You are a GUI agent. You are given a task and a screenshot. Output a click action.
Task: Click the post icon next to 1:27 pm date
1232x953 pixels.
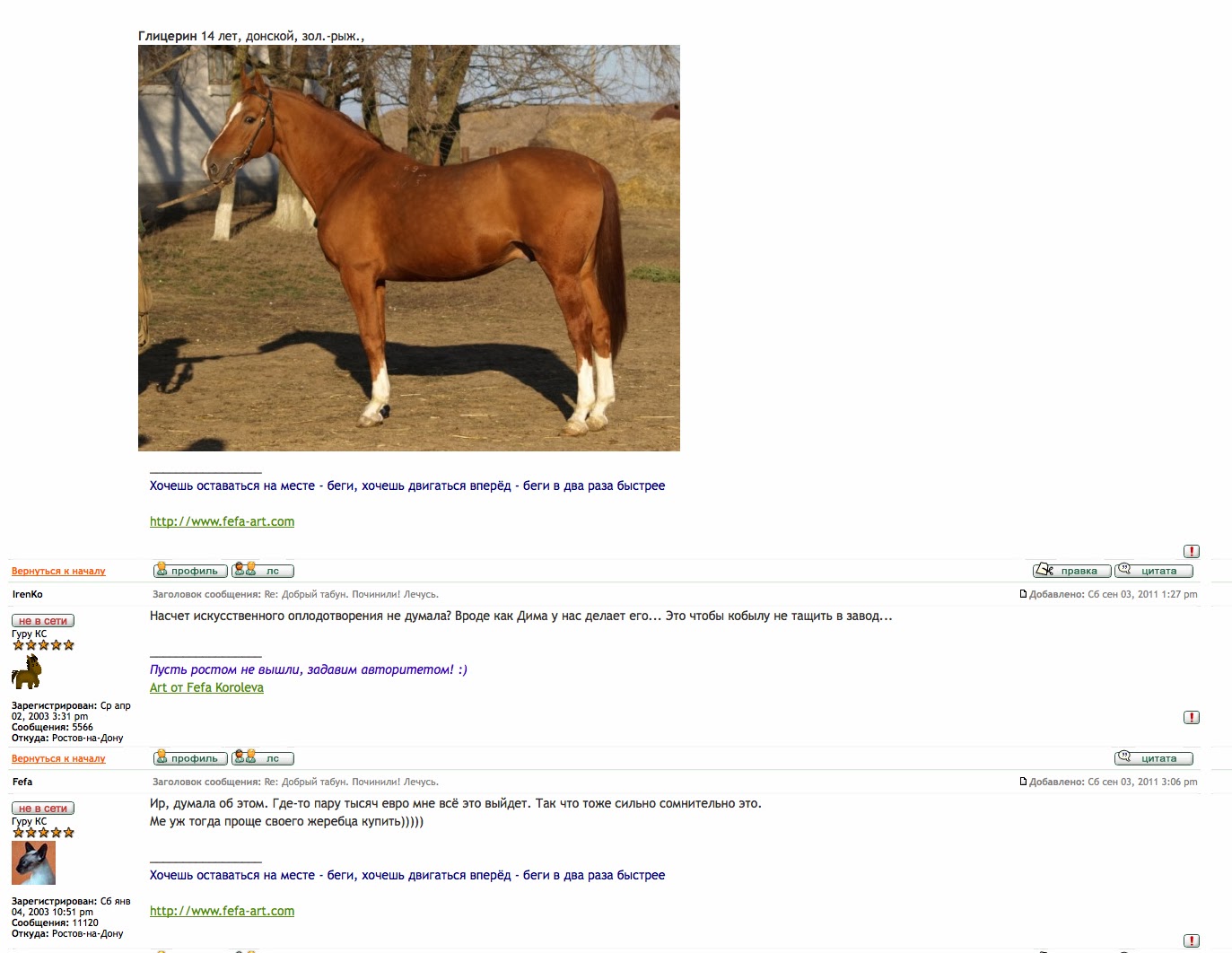click(1023, 594)
